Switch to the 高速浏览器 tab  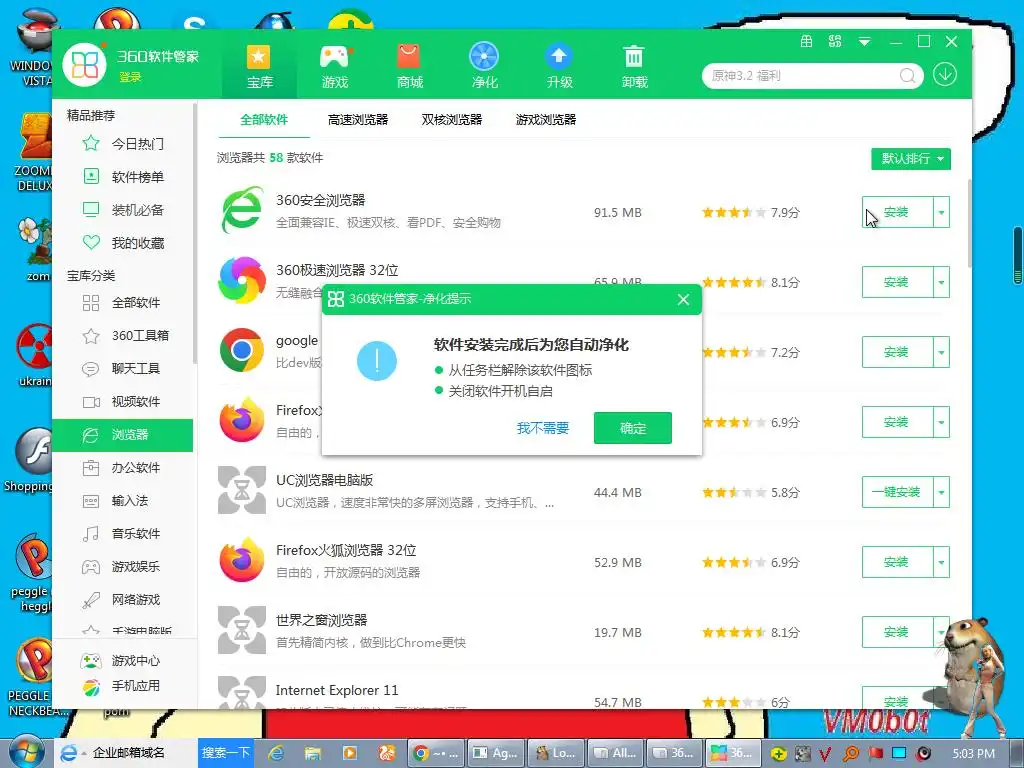pos(358,120)
